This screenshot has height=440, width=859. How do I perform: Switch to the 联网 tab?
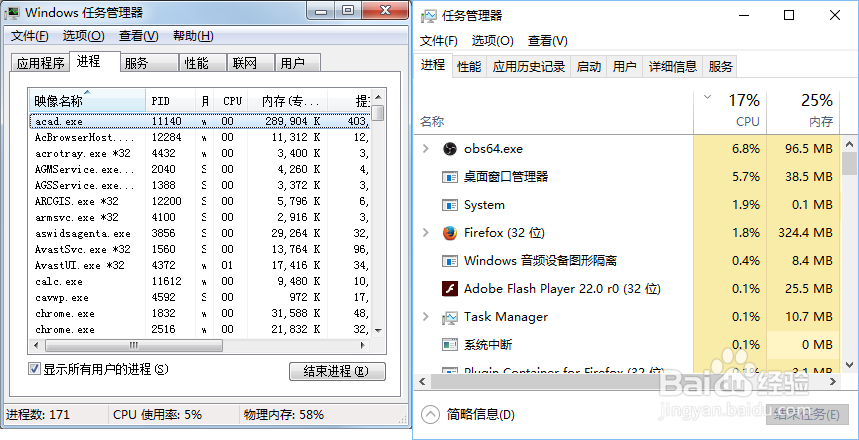tap(250, 63)
